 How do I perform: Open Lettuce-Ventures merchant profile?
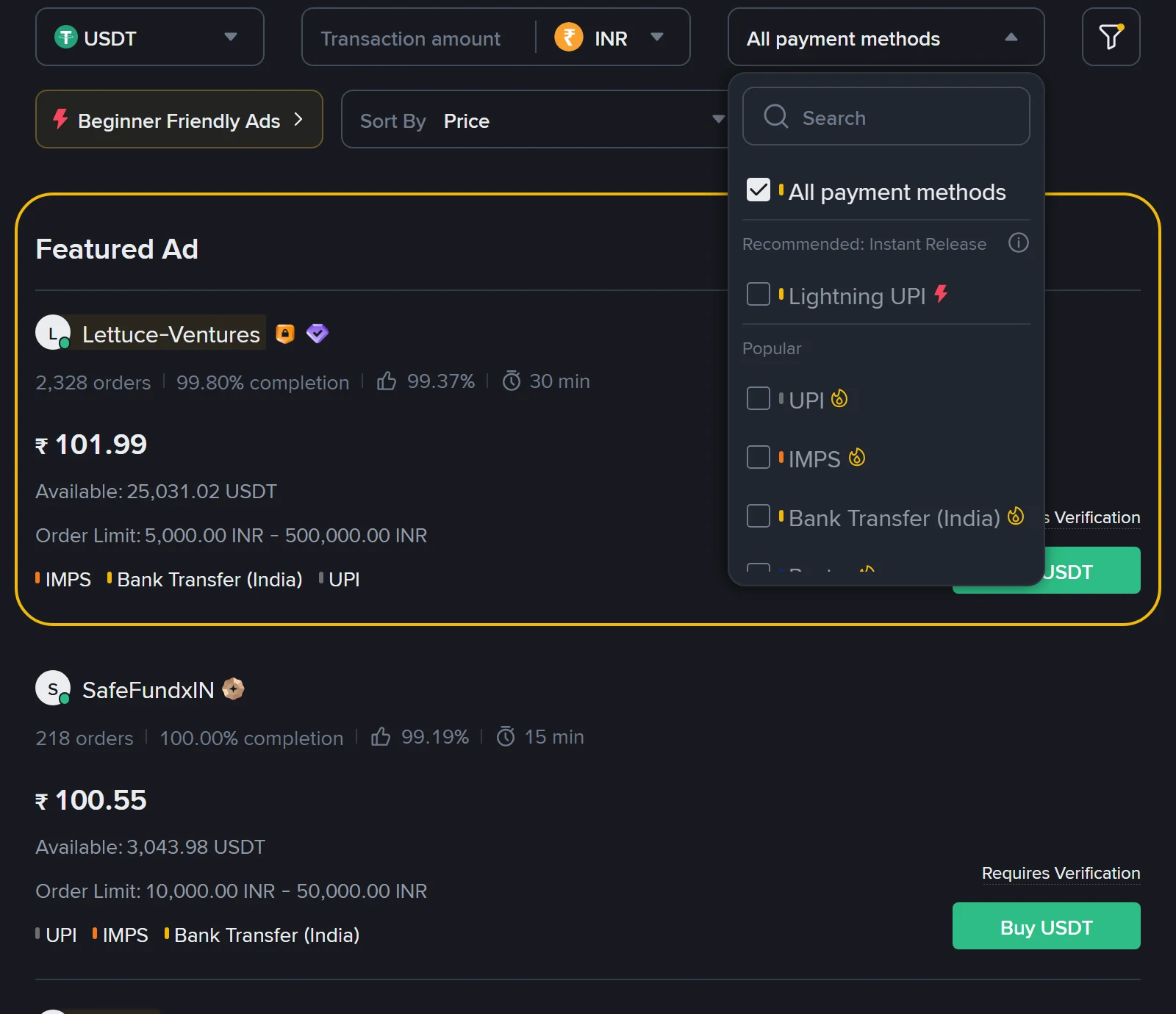(171, 334)
